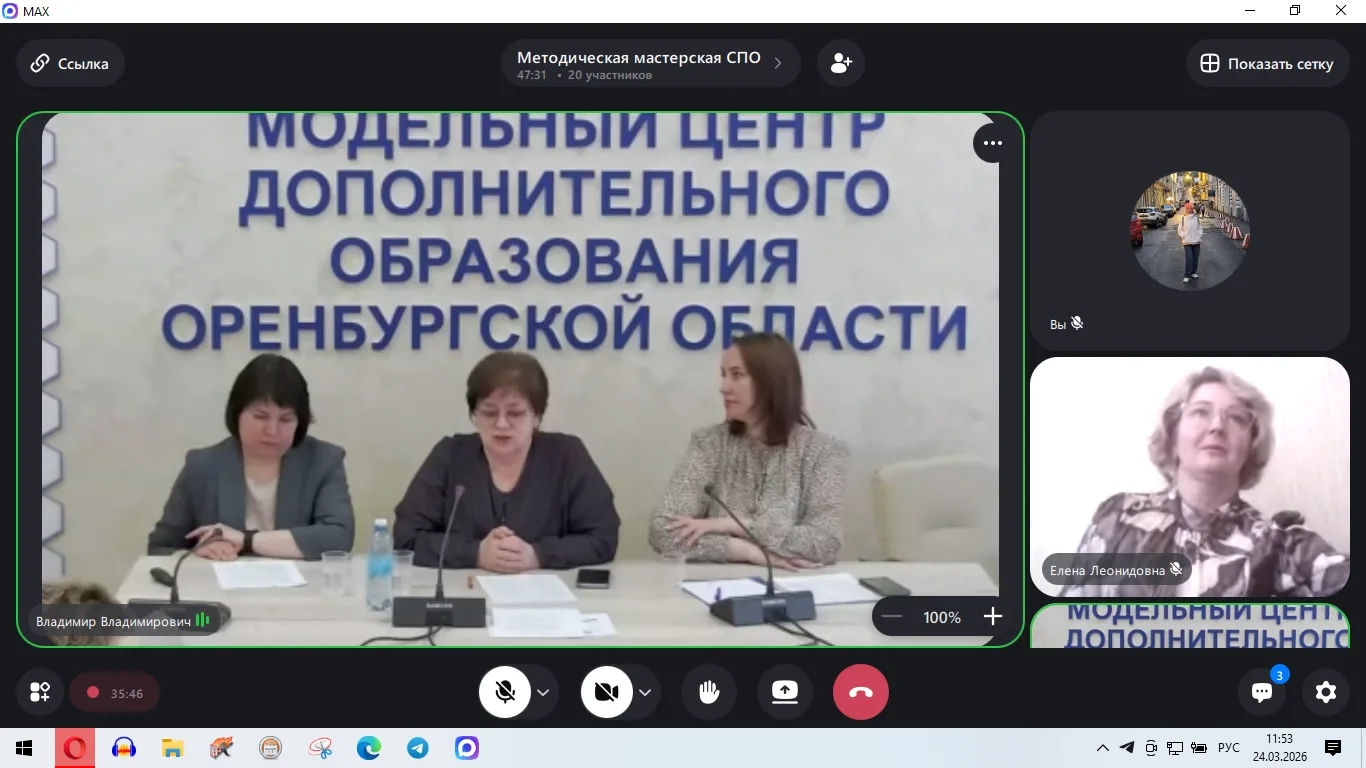Show hidden system tray icons
The width and height of the screenshot is (1366, 768).
coord(1103,748)
